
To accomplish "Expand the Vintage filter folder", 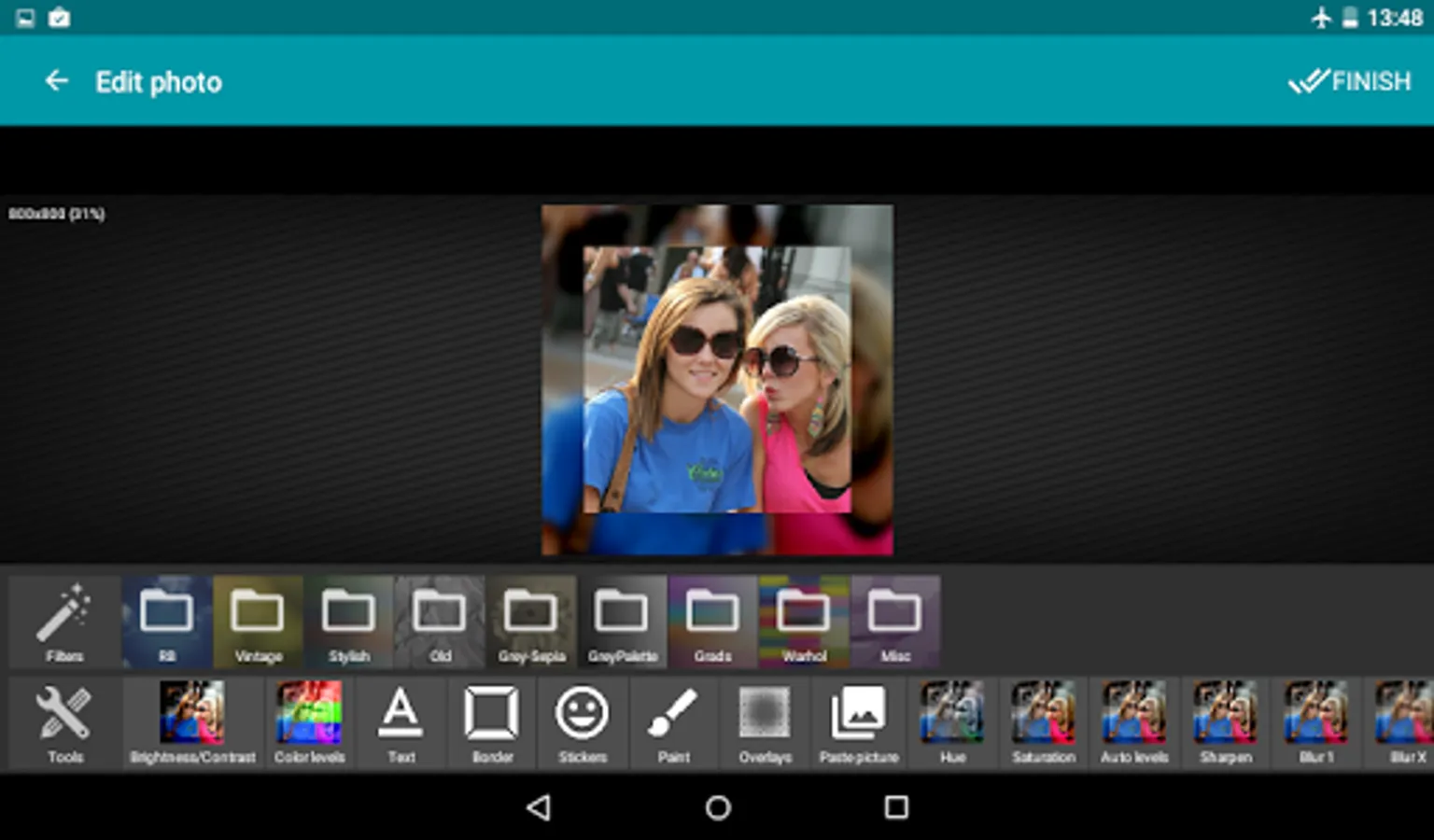I will (258, 622).
